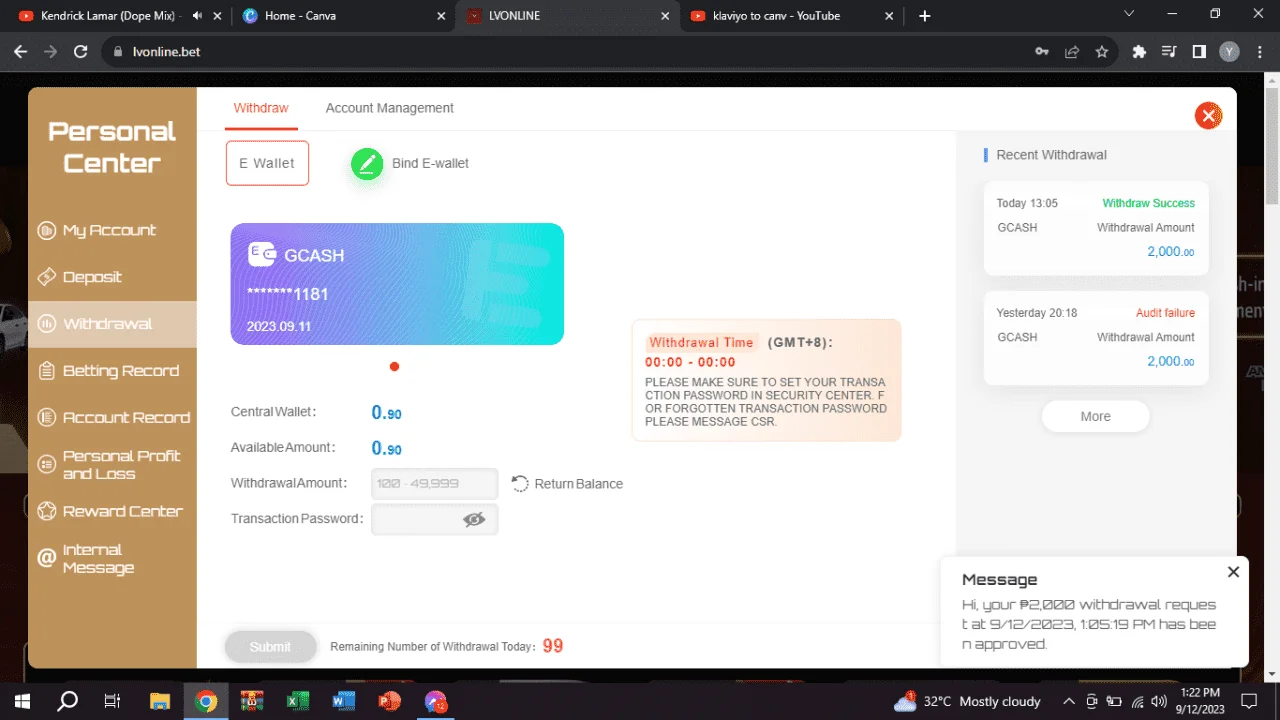
Task: Dismiss the Message notification popup
Action: tap(1233, 572)
